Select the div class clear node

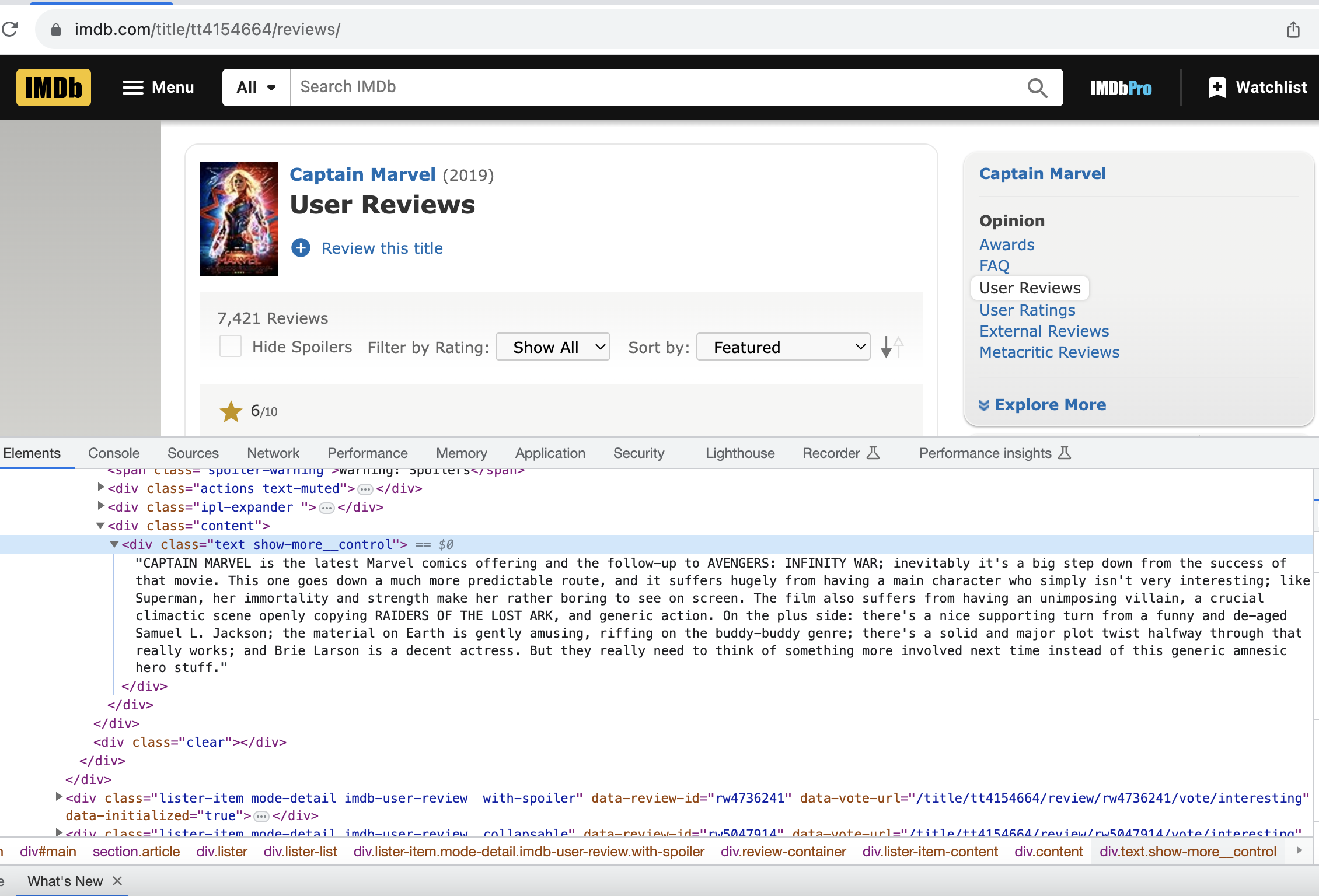point(190,742)
